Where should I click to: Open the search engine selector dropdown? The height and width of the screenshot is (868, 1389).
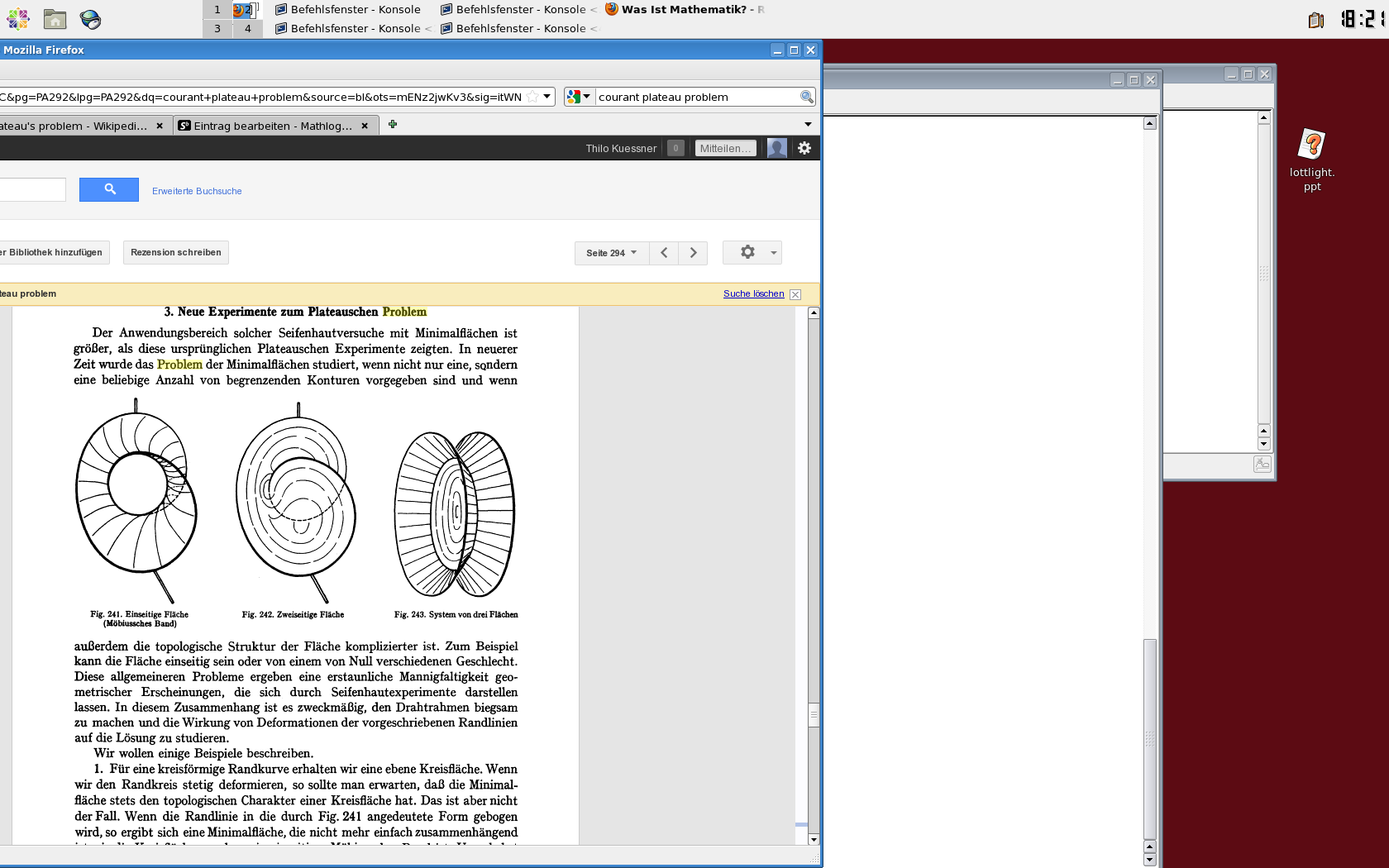[x=579, y=97]
